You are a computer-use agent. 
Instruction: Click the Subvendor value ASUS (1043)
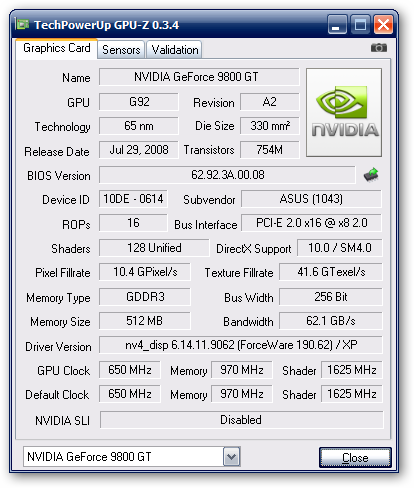tap(311, 199)
